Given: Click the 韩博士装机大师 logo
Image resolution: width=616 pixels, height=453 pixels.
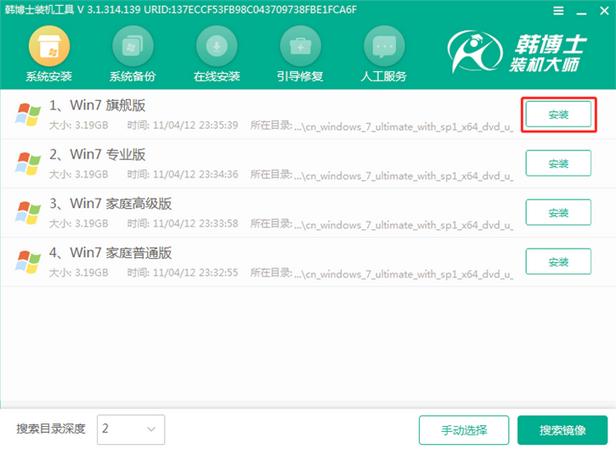Looking at the screenshot, I should click(x=521, y=49).
